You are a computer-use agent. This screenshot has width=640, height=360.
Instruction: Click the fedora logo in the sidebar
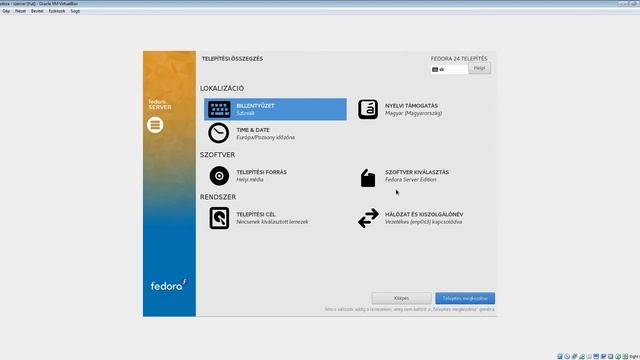(x=169, y=285)
